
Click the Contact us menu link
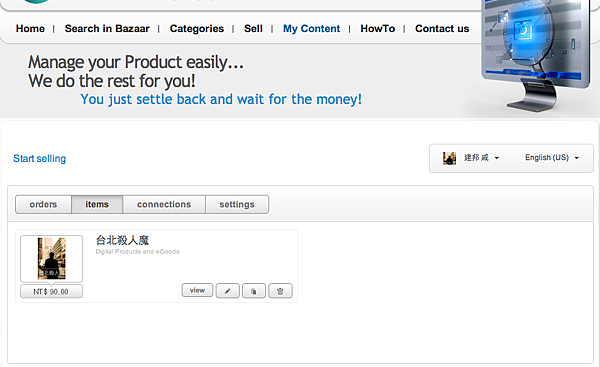pyautogui.click(x=442, y=29)
